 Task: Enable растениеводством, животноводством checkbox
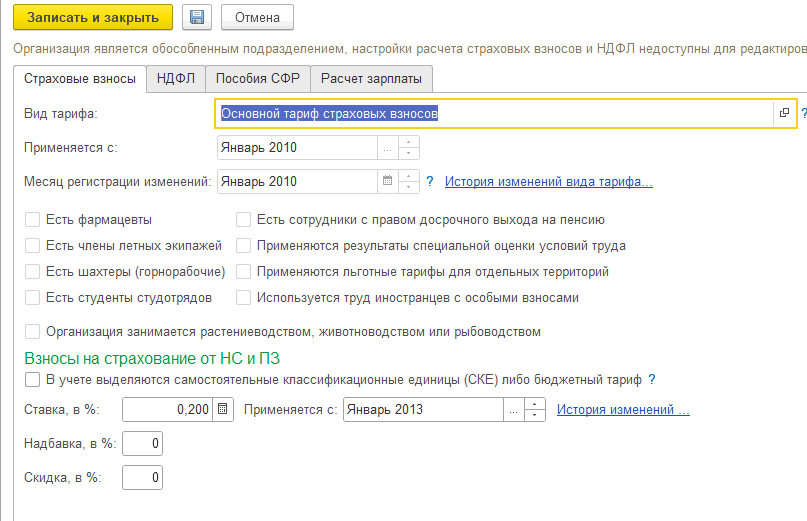pyautogui.click(x=32, y=332)
